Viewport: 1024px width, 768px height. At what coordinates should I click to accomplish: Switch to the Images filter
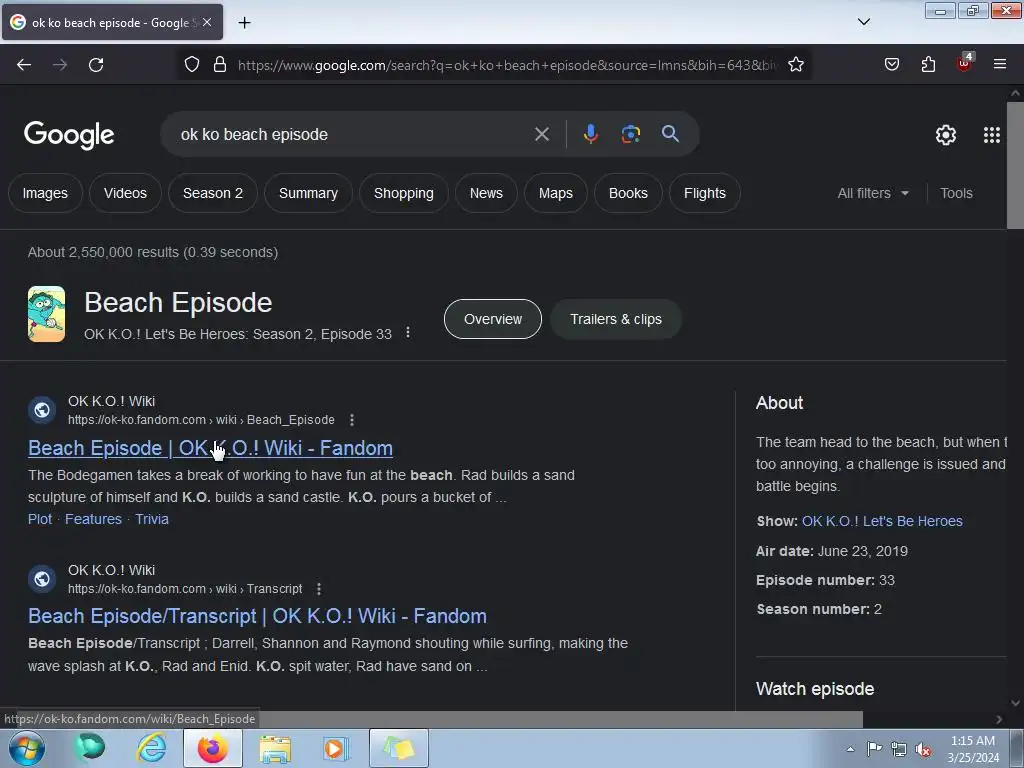click(45, 193)
